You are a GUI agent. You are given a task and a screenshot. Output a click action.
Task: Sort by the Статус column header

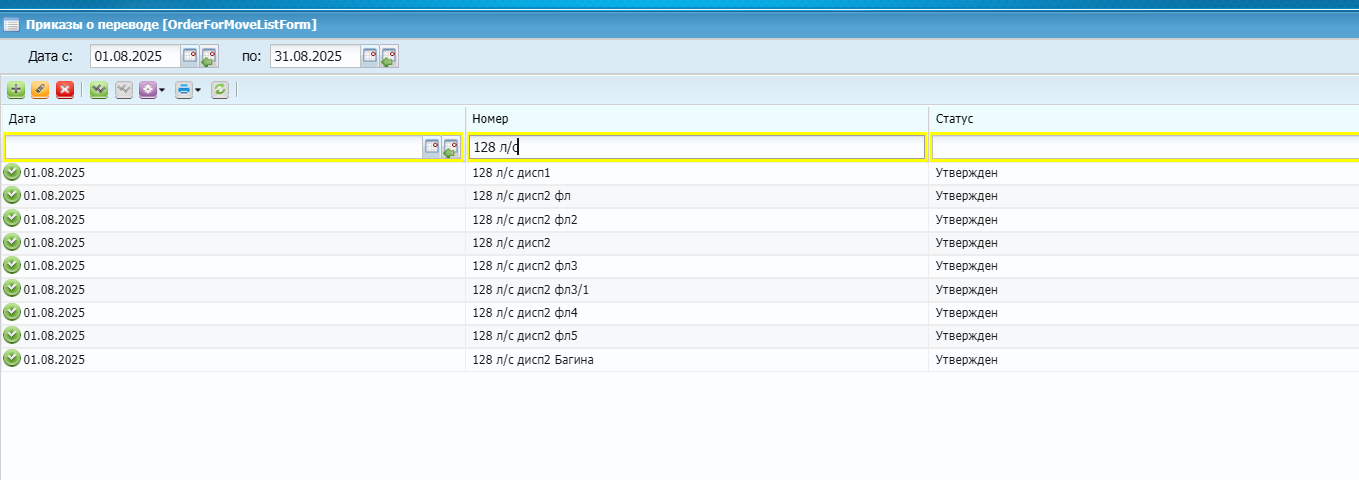tap(1144, 118)
